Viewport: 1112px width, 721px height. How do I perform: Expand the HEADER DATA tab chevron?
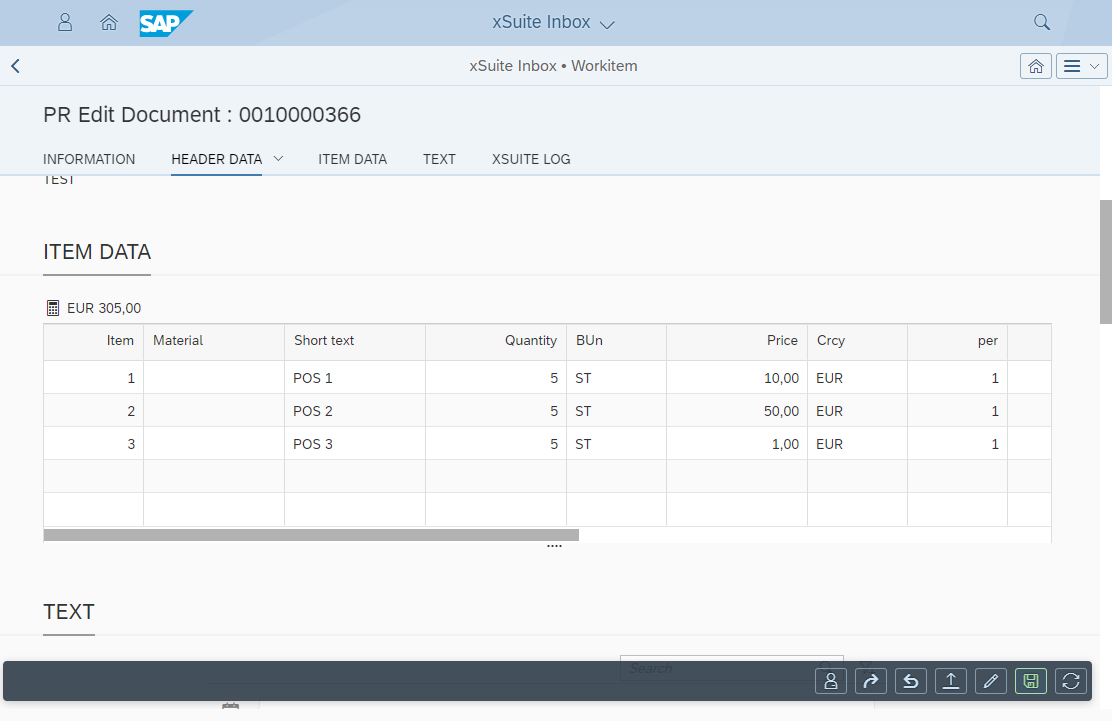click(278, 158)
